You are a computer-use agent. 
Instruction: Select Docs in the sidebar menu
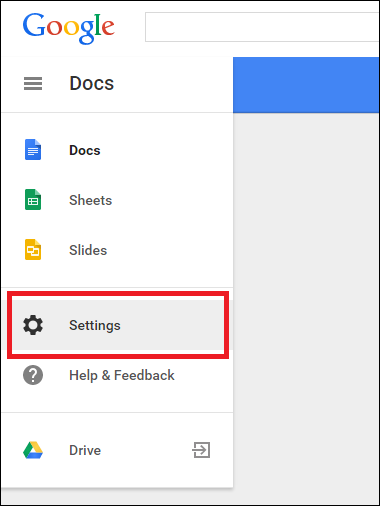point(85,150)
